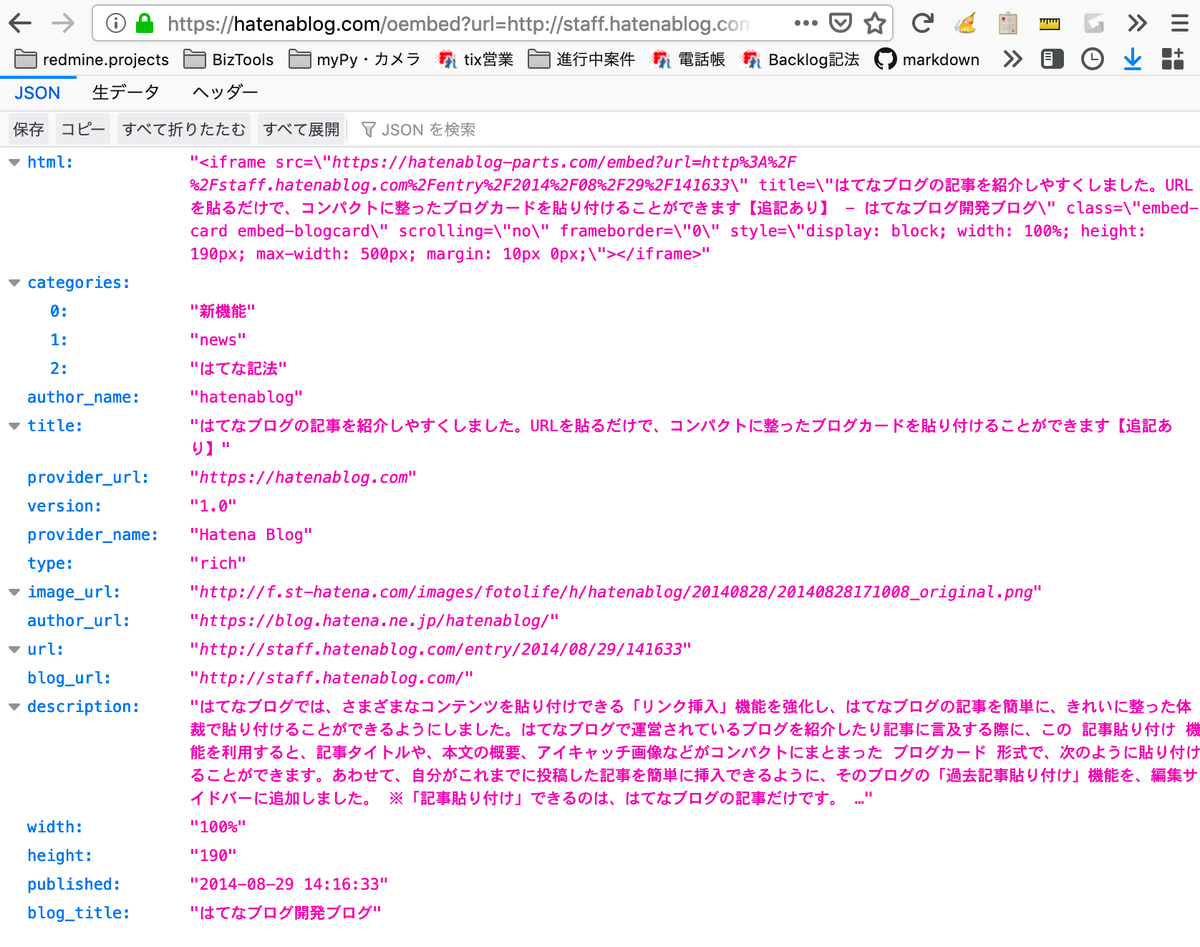Click the 保存 button

(28, 129)
